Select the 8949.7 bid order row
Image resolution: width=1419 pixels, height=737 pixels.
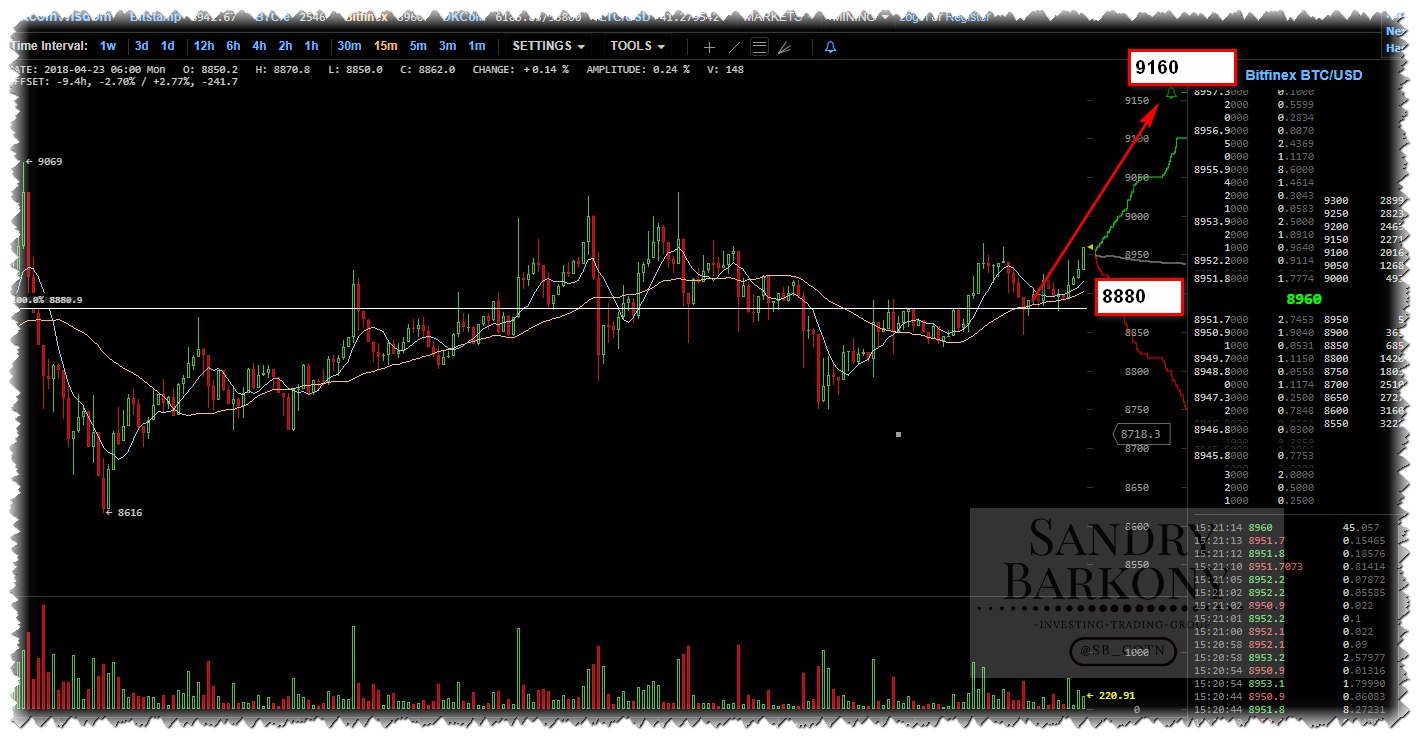1254,358
